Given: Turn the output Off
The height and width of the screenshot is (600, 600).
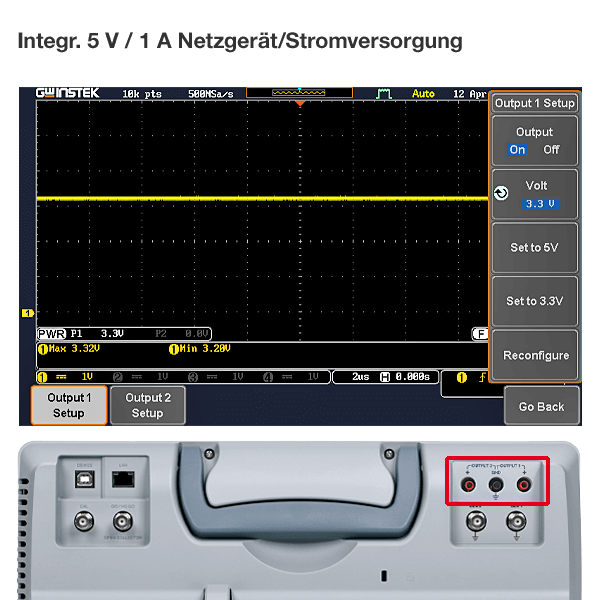Looking at the screenshot, I should click(551, 149).
